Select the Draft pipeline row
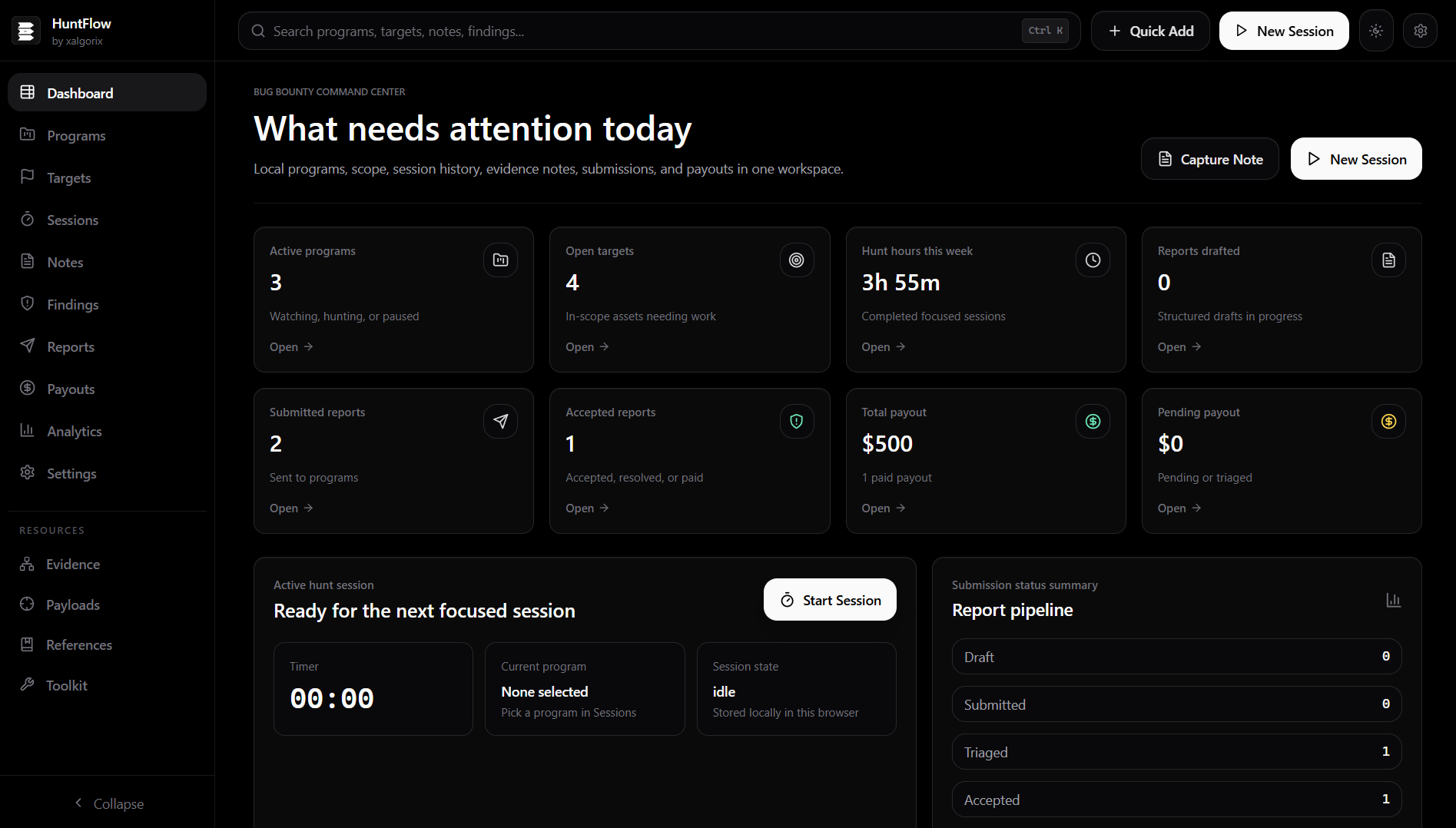The height and width of the screenshot is (828, 1456). (x=1176, y=657)
